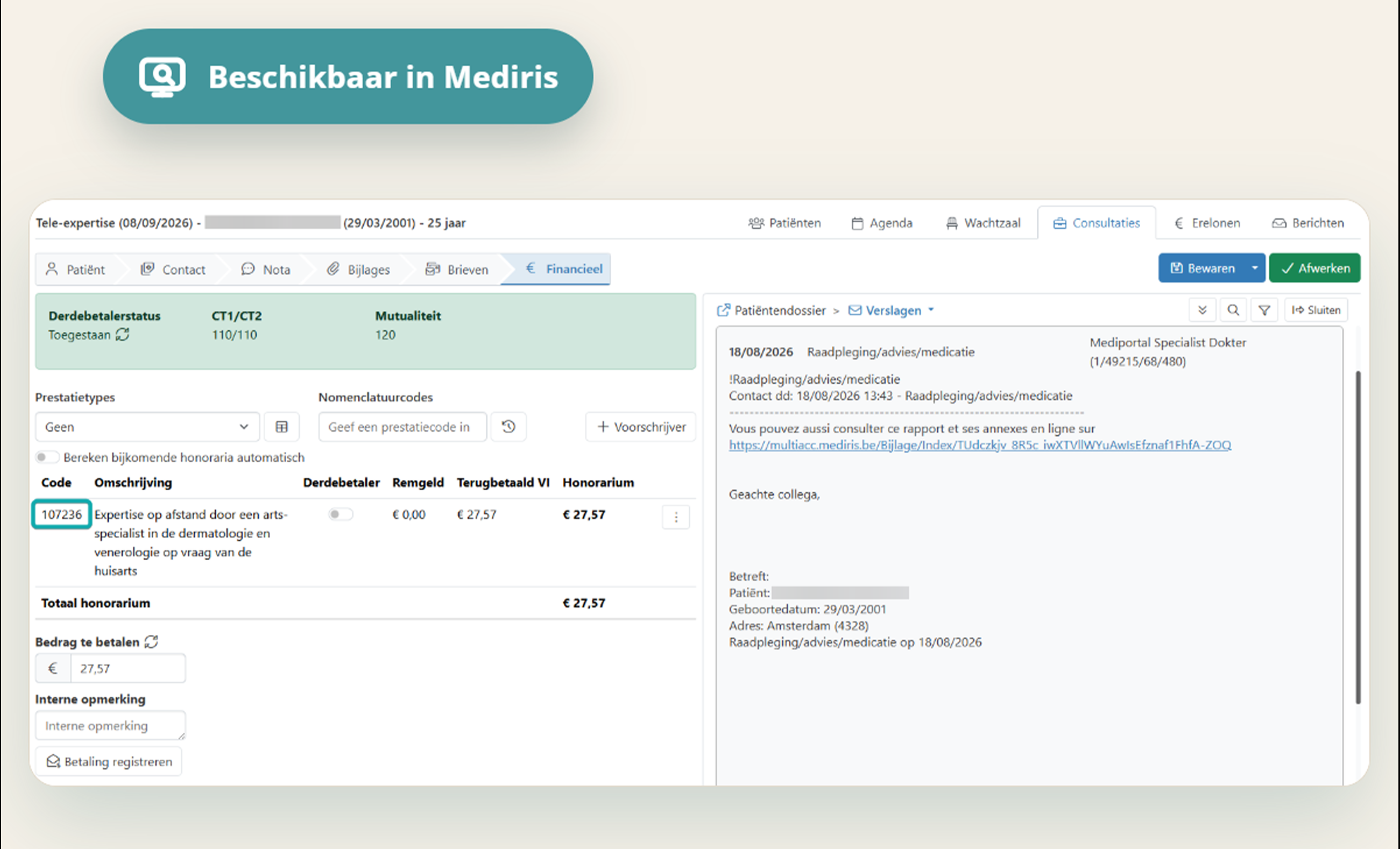
Task: Close the report panel with Sluiten
Action: pyautogui.click(x=1316, y=310)
